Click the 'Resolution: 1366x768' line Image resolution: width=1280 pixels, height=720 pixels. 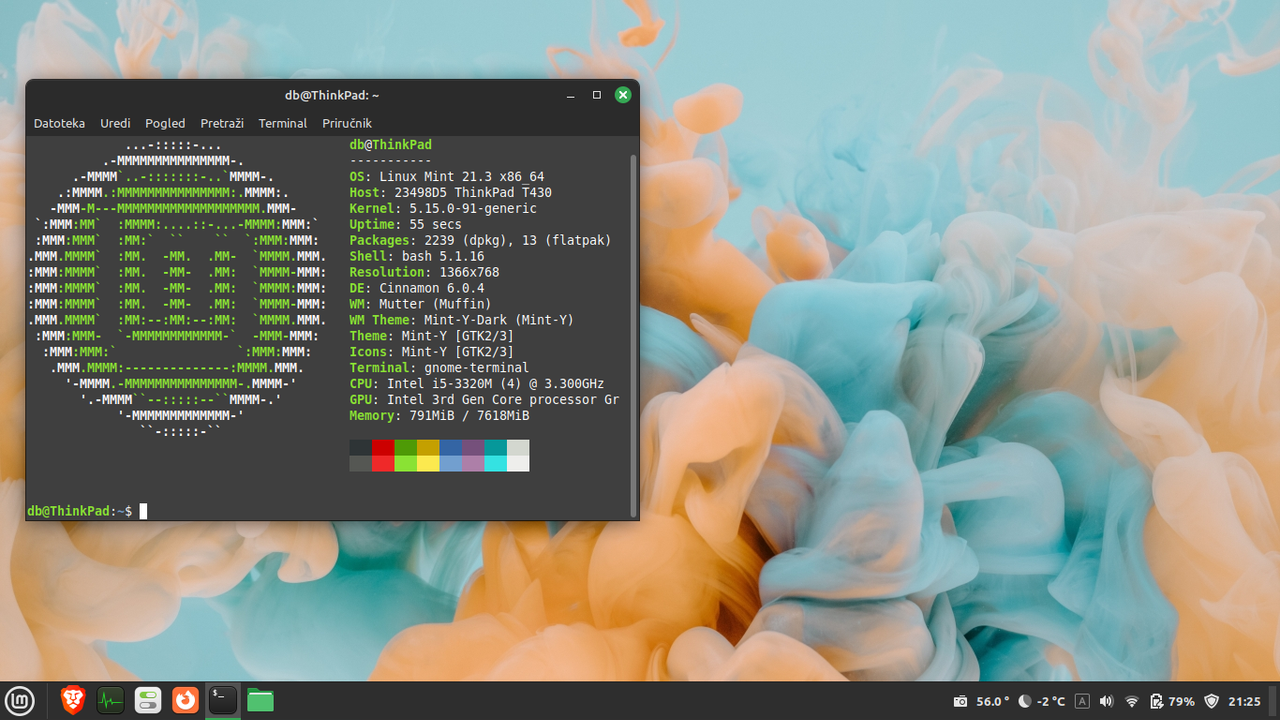tap(424, 273)
